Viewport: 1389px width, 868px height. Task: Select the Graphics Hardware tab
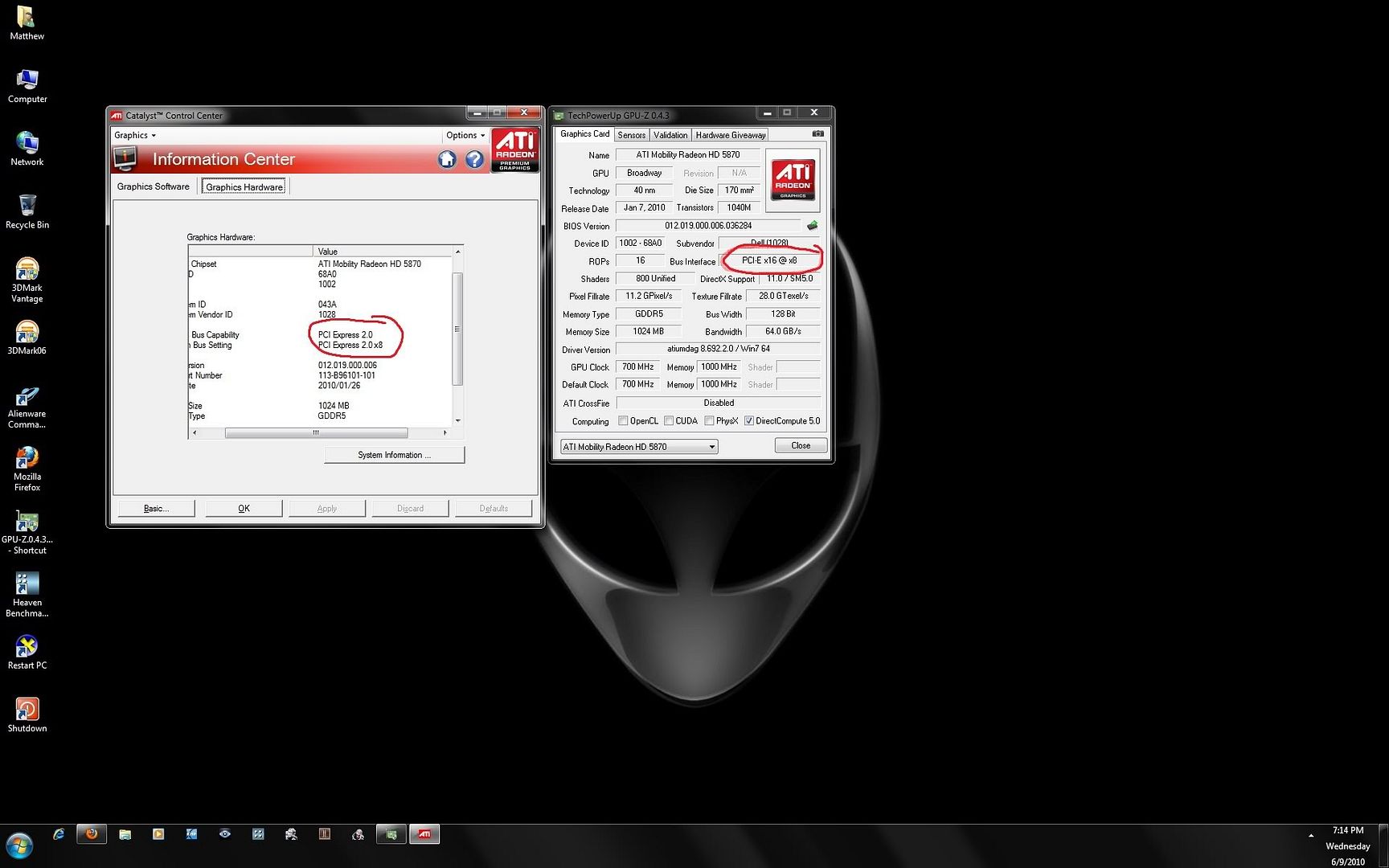coord(244,187)
